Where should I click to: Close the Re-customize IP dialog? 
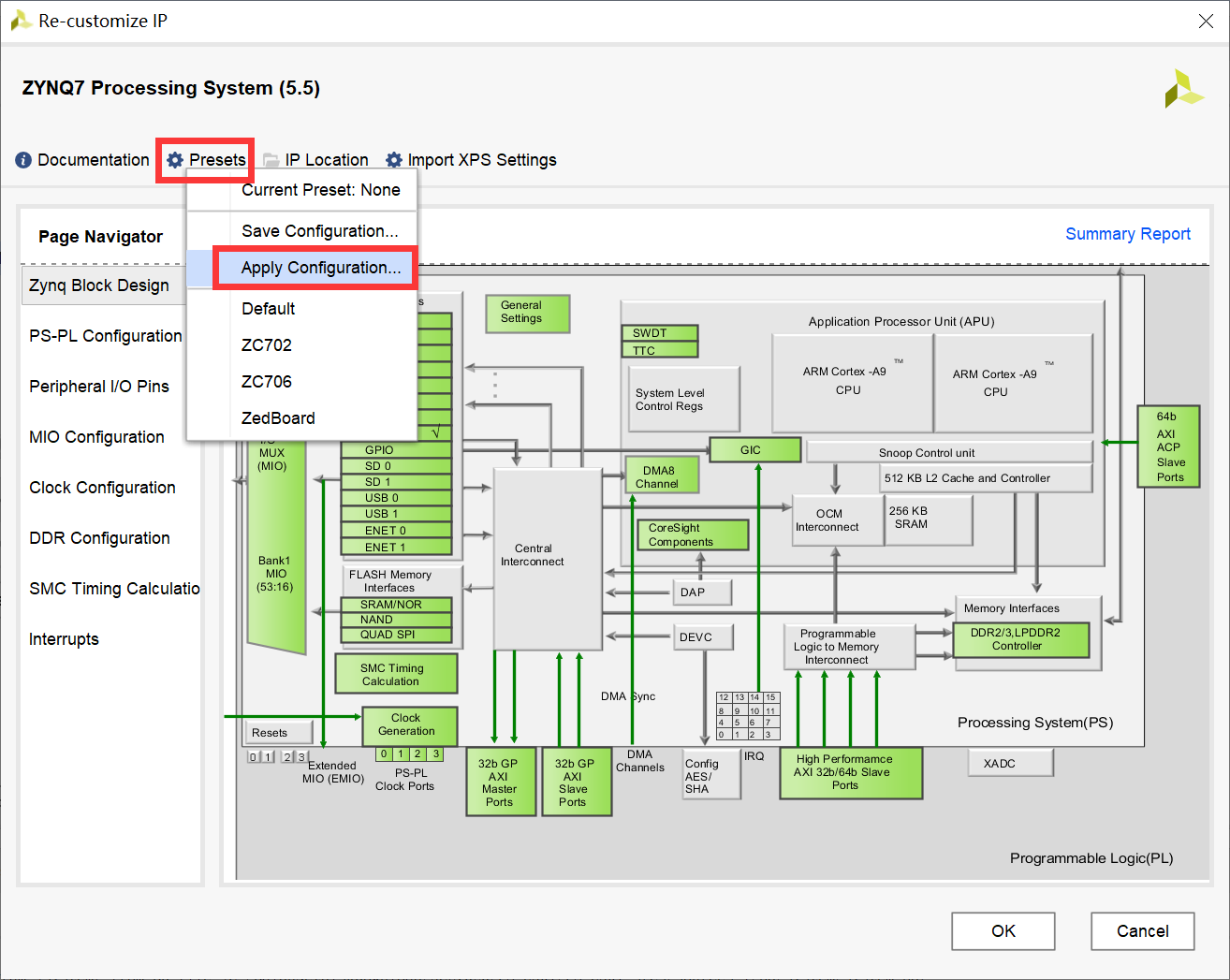click(1206, 21)
